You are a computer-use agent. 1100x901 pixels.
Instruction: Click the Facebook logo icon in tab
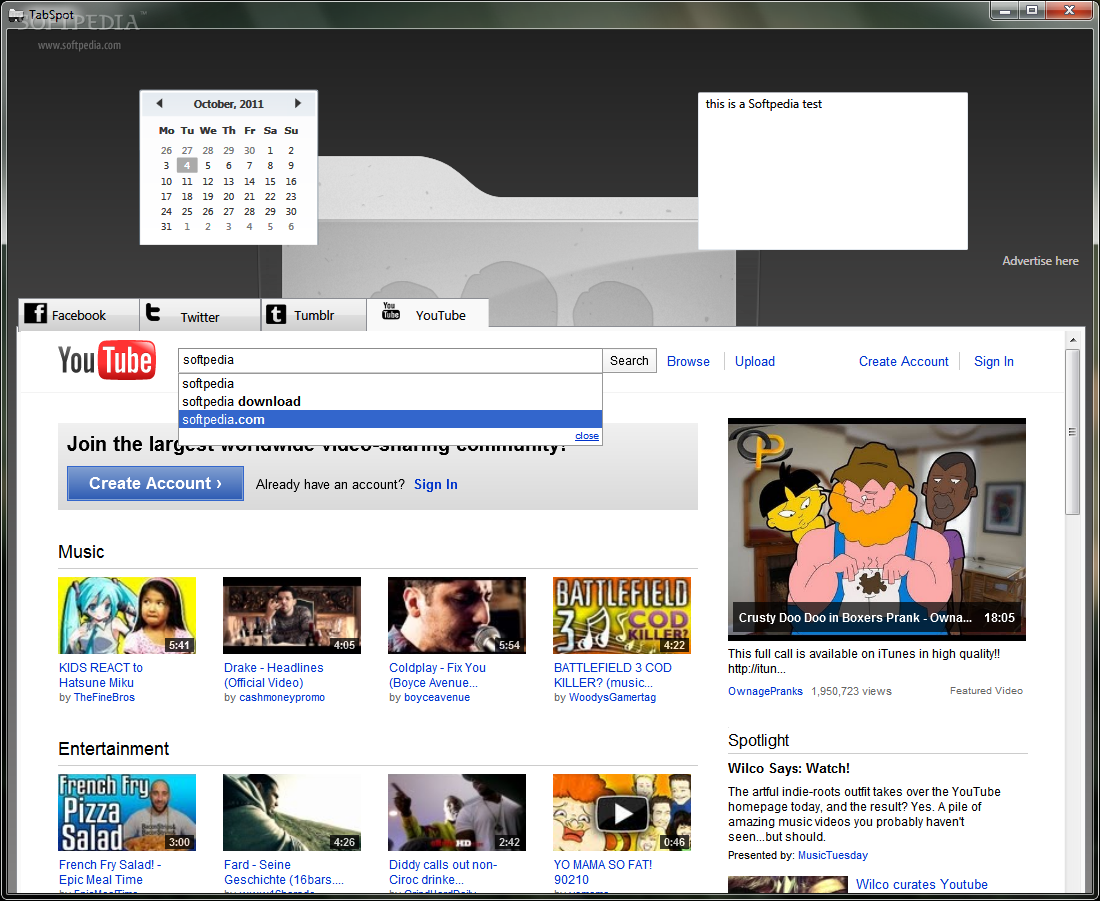point(36,313)
